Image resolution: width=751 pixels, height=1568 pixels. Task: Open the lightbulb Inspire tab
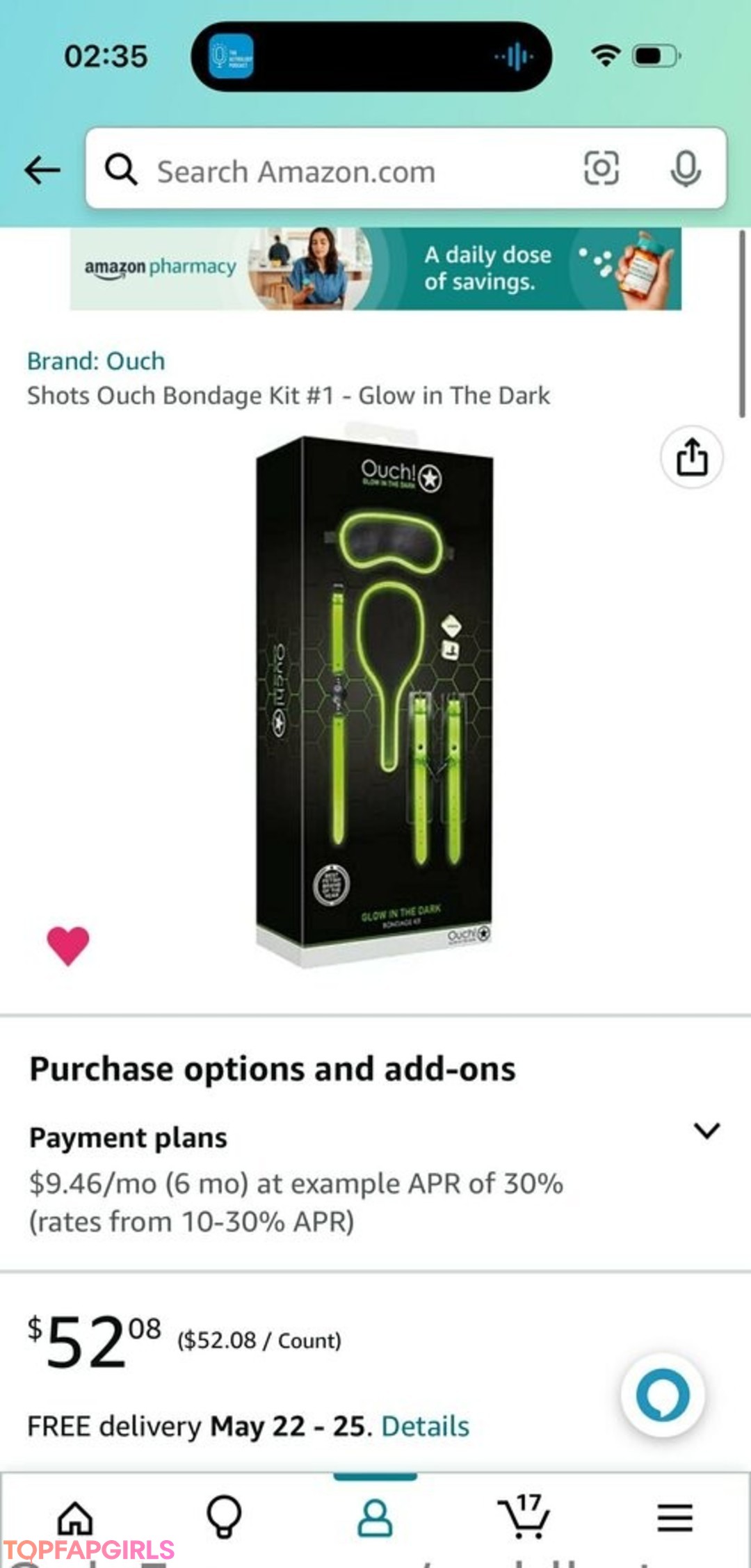coord(224,1516)
